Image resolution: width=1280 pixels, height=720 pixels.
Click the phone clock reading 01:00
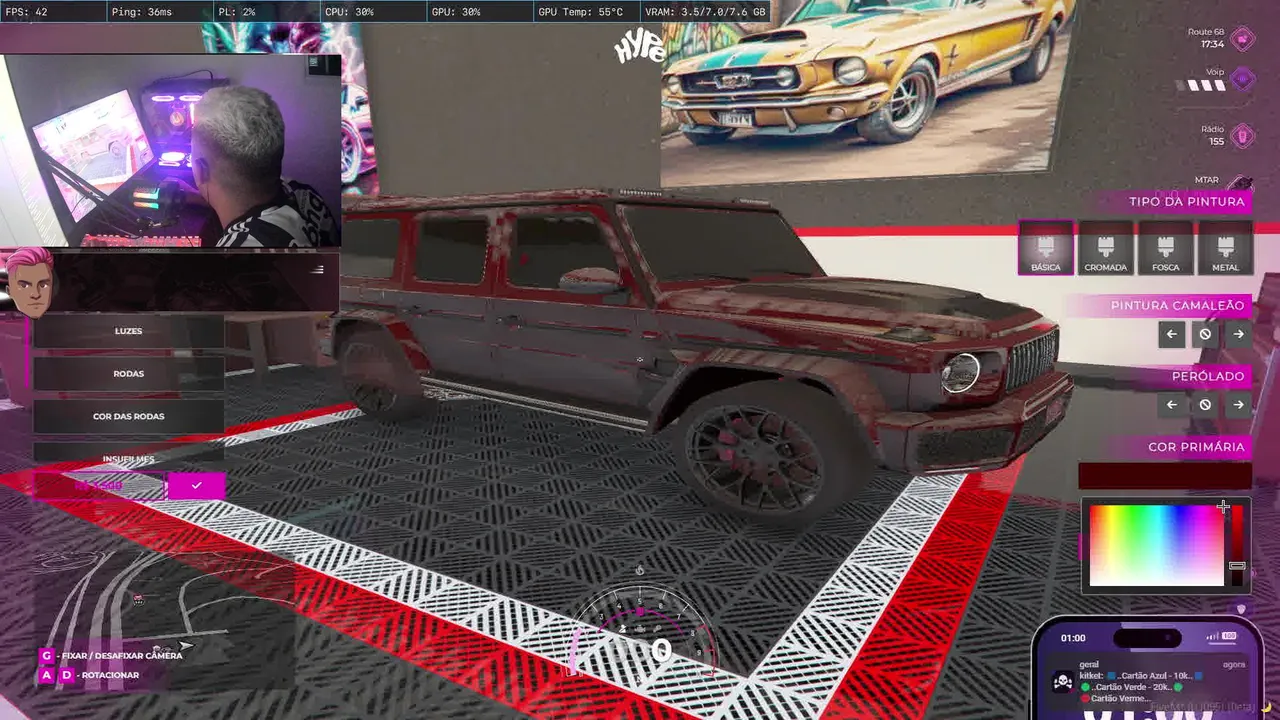coord(1073,638)
